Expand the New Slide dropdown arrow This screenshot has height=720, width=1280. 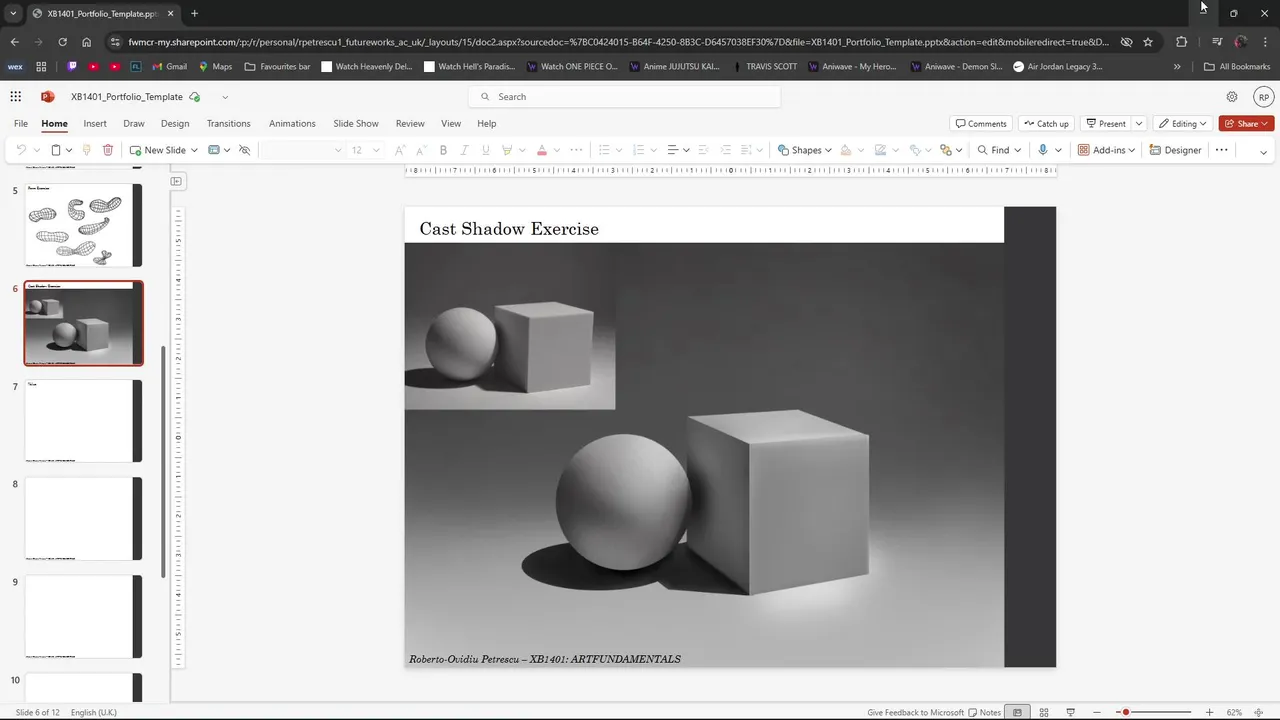pyautogui.click(x=194, y=150)
